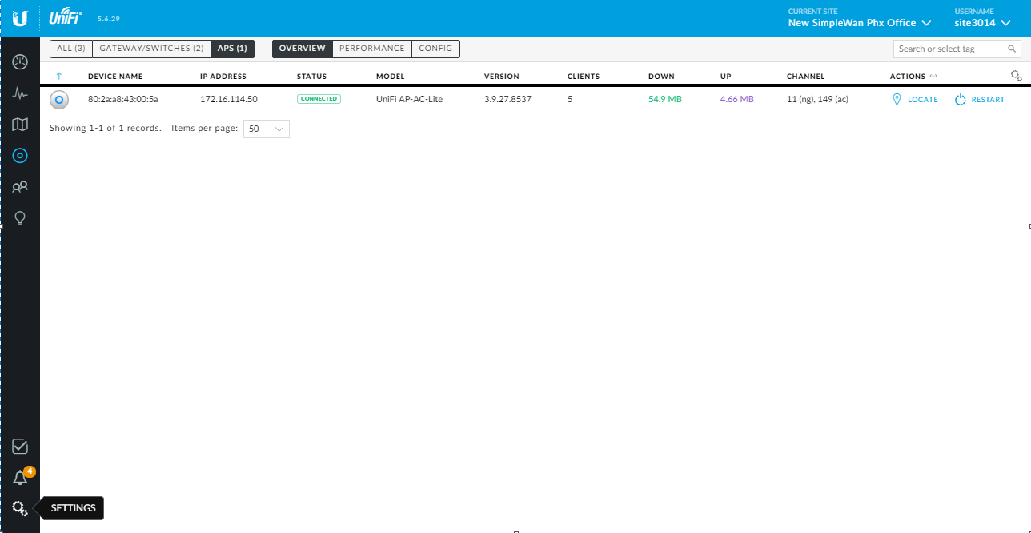Click device name 80:2a:a8:43:00:5a

click(124, 99)
